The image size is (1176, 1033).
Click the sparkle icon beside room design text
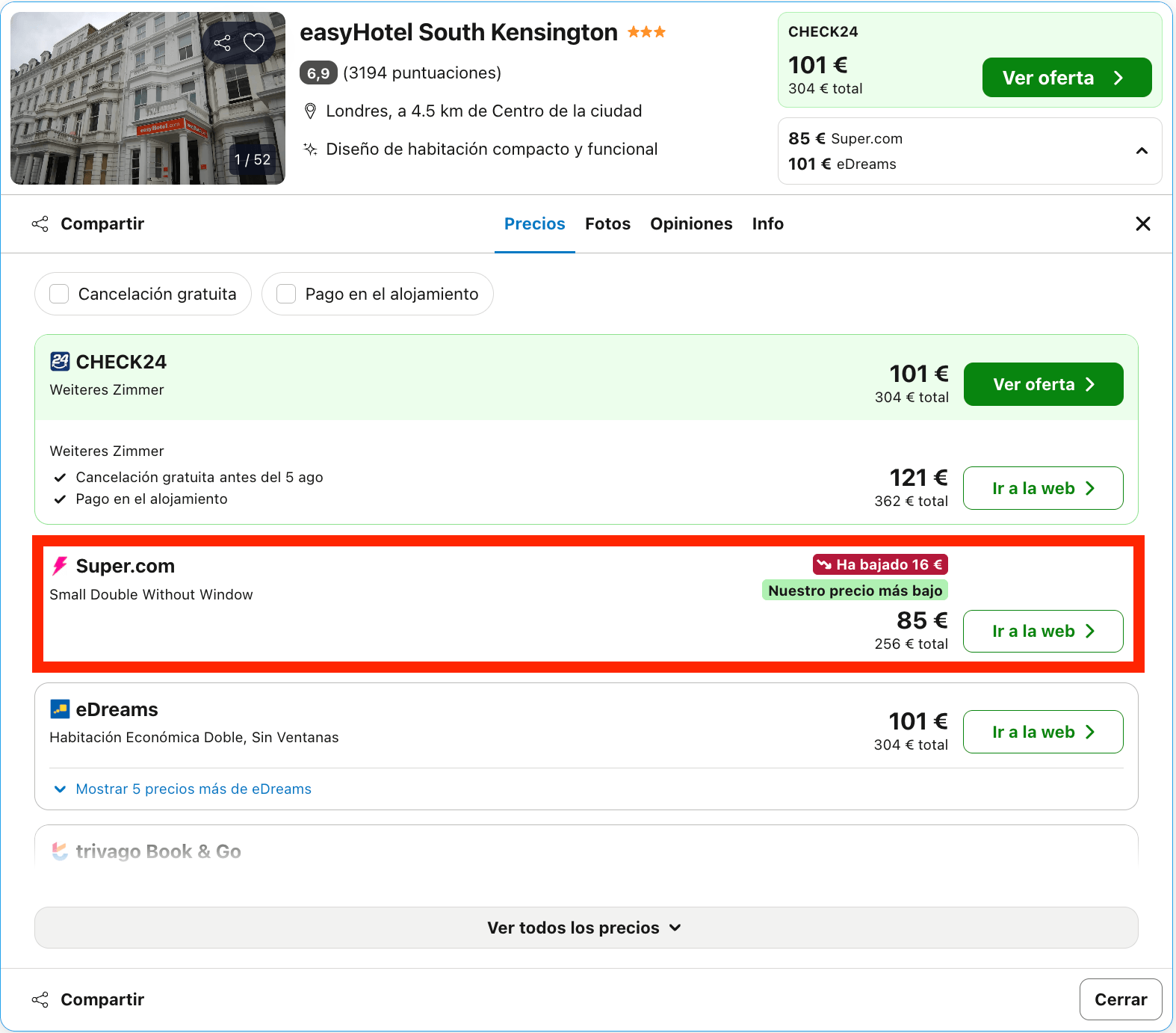pos(310,149)
